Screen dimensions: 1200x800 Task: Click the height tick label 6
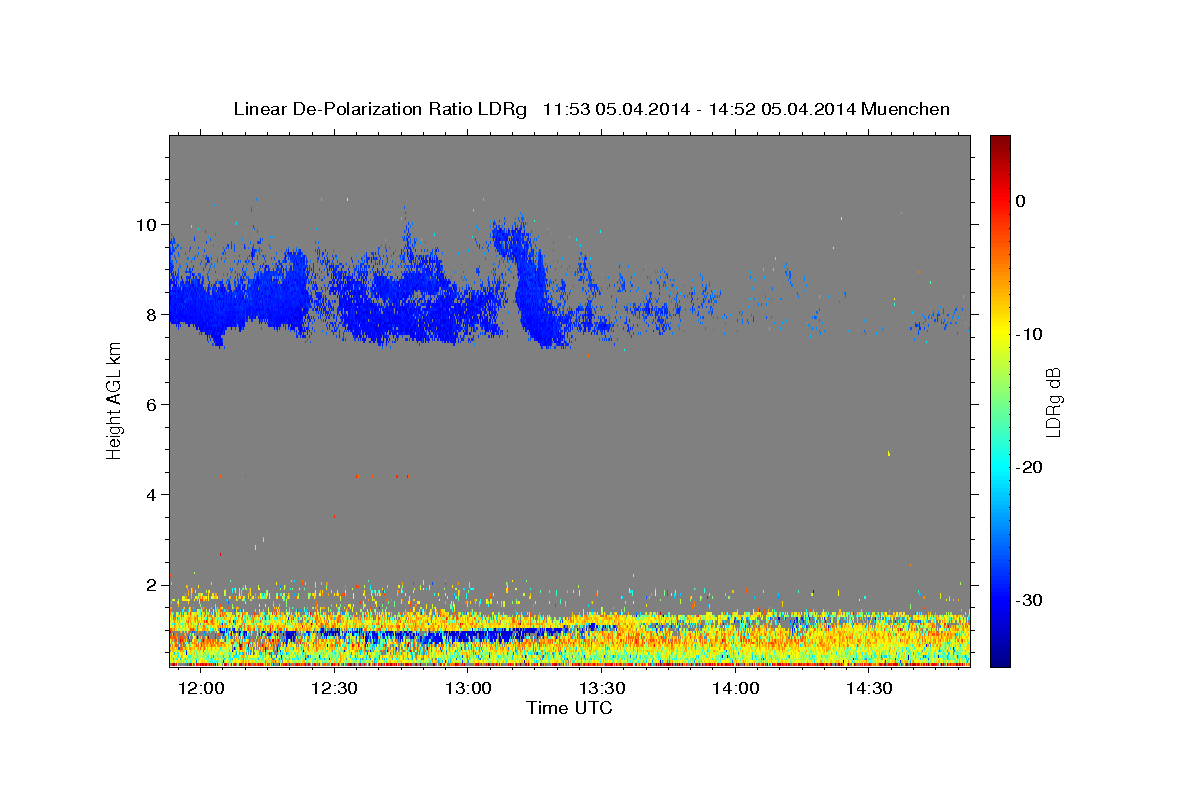[153, 404]
